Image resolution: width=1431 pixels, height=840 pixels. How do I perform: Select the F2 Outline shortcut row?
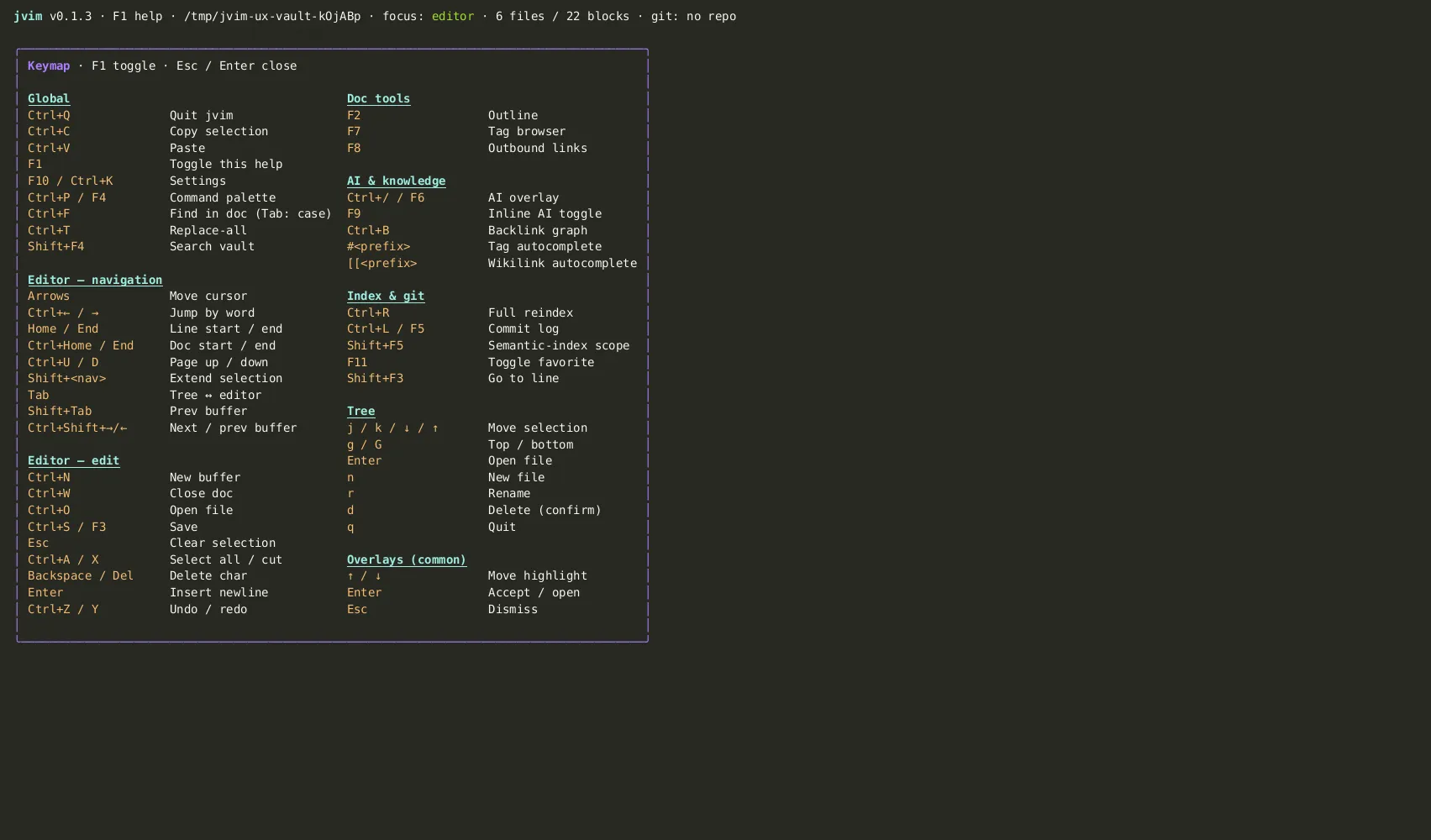pos(442,115)
